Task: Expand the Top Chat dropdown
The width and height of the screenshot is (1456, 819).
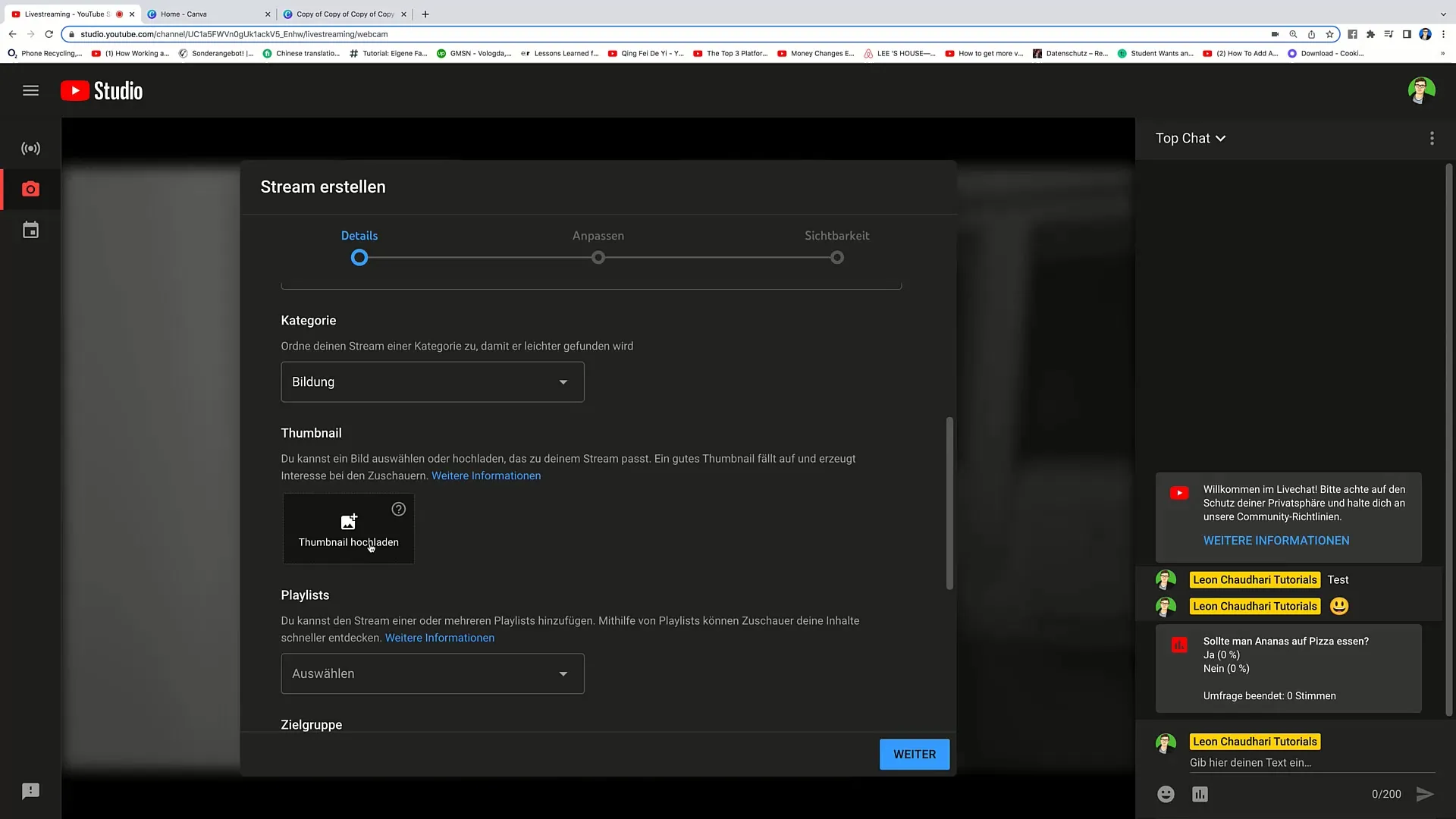Action: [1191, 138]
